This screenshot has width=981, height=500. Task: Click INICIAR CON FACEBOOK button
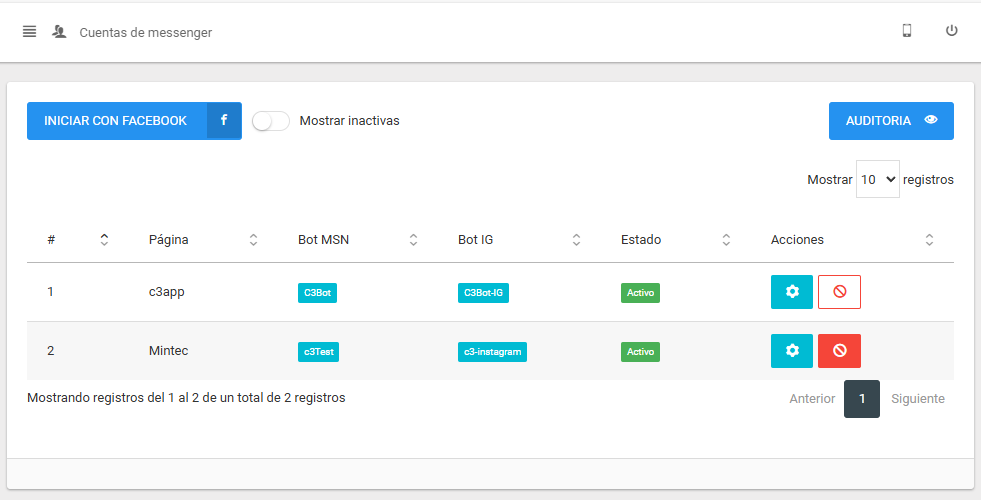[116, 121]
